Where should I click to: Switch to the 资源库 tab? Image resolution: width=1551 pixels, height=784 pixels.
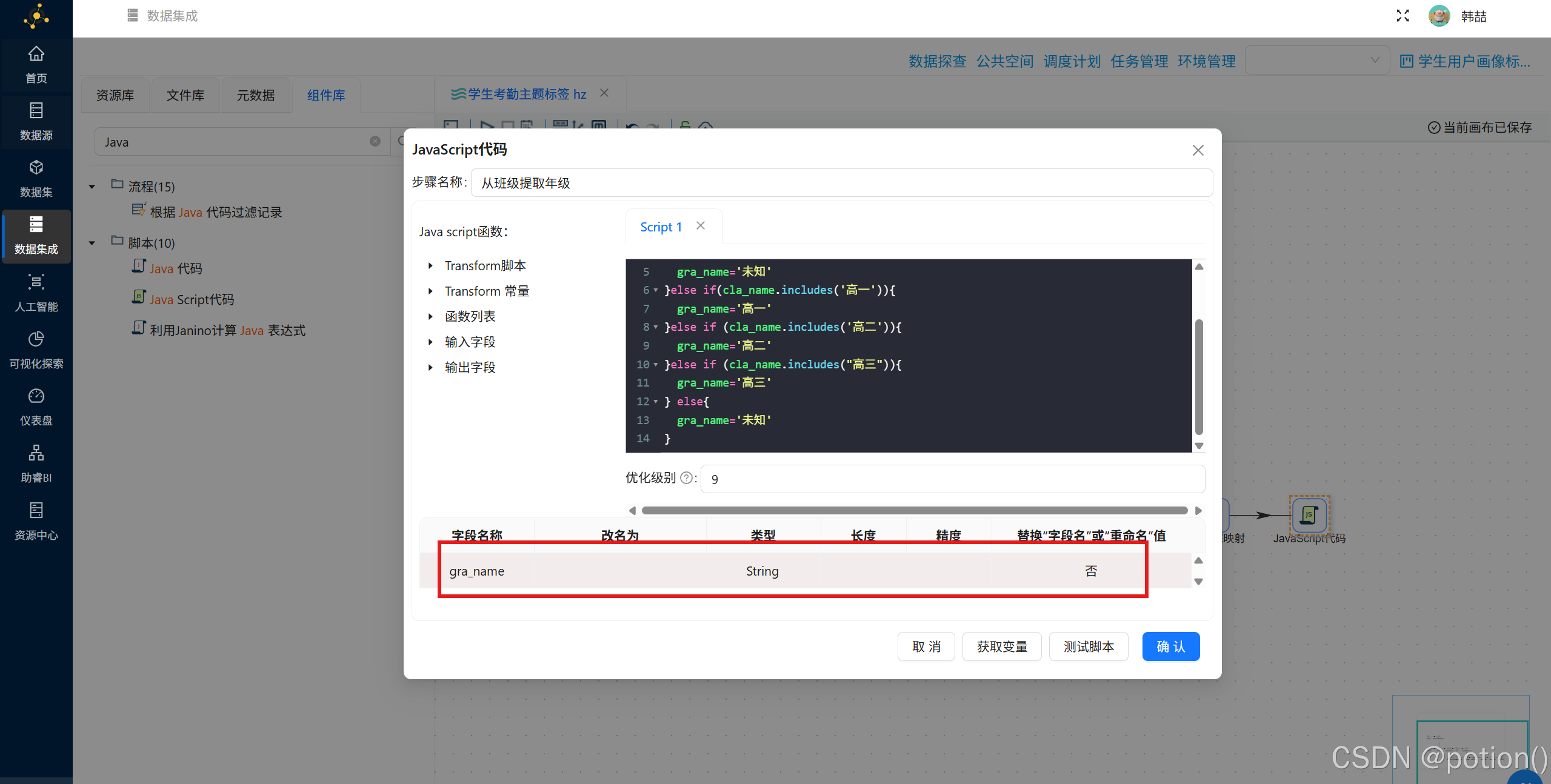coord(115,95)
